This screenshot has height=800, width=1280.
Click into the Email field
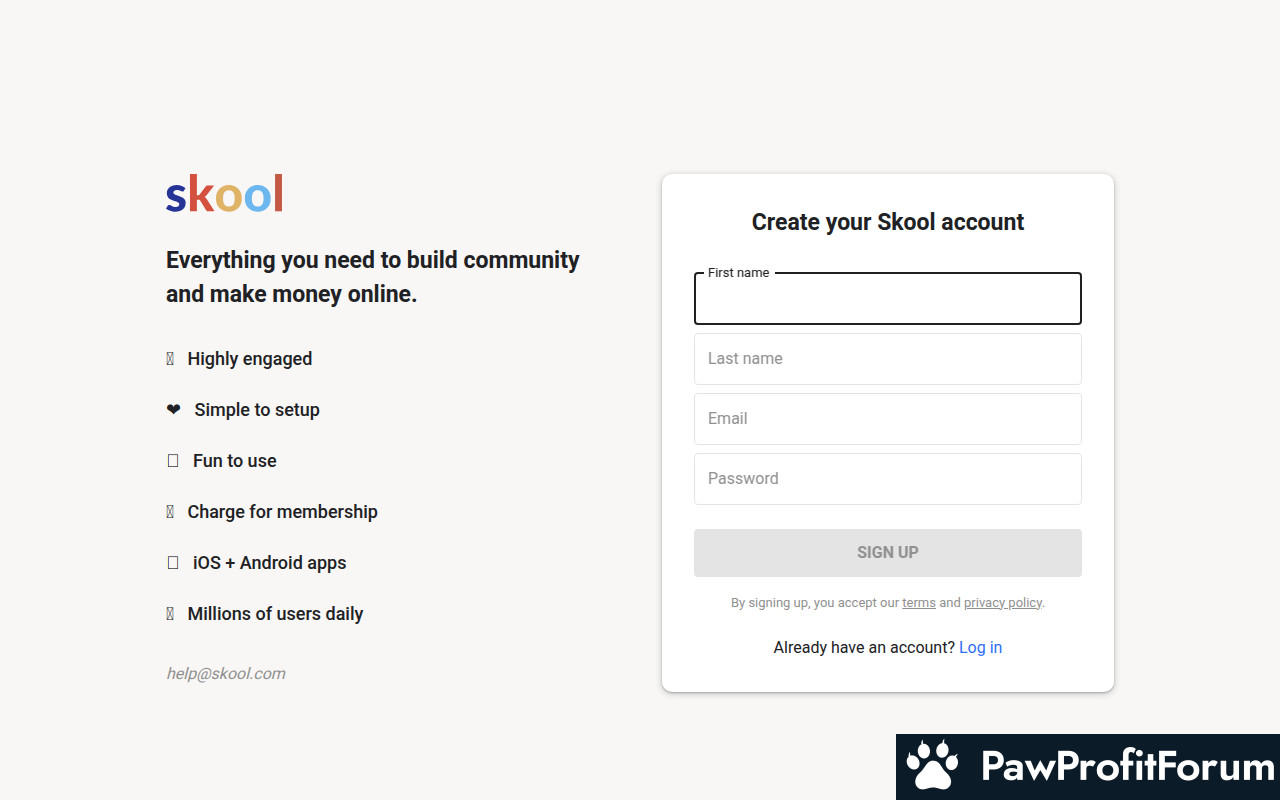click(x=888, y=419)
